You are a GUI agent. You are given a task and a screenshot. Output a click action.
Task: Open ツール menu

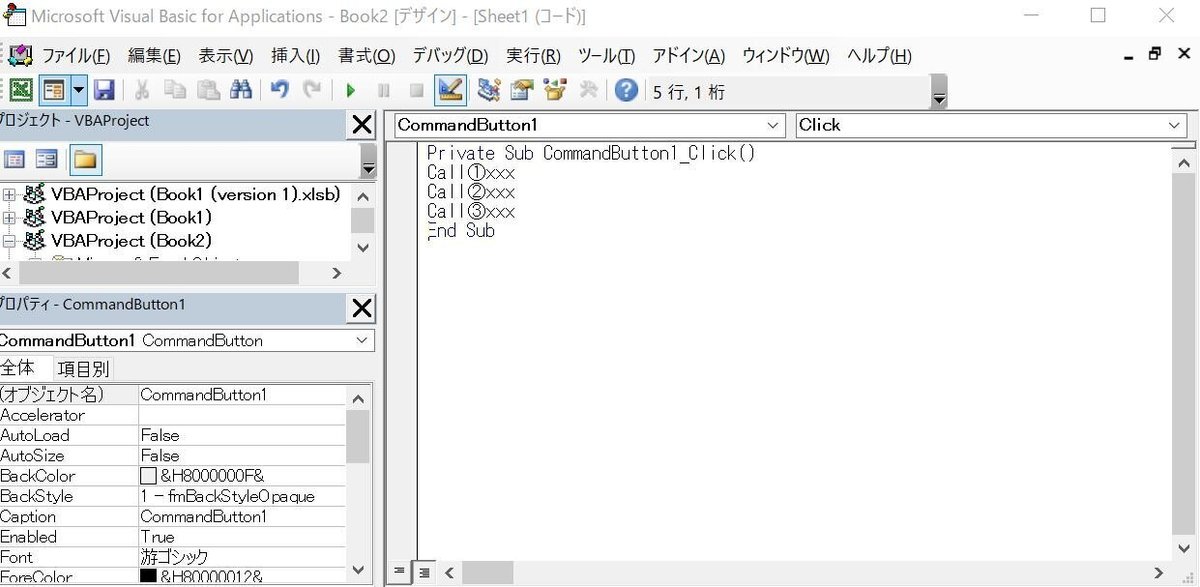tap(606, 56)
